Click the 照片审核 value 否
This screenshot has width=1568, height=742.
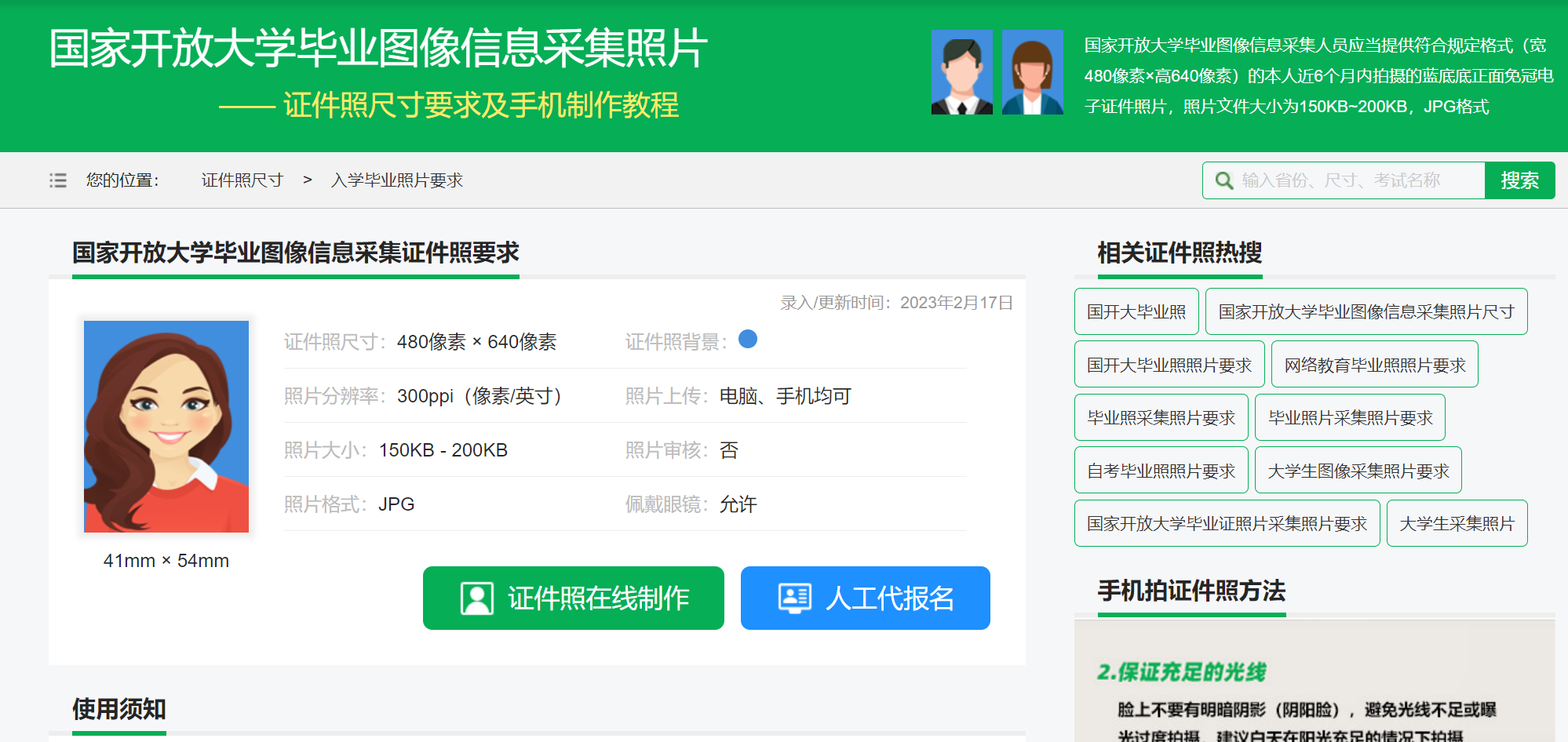[729, 450]
